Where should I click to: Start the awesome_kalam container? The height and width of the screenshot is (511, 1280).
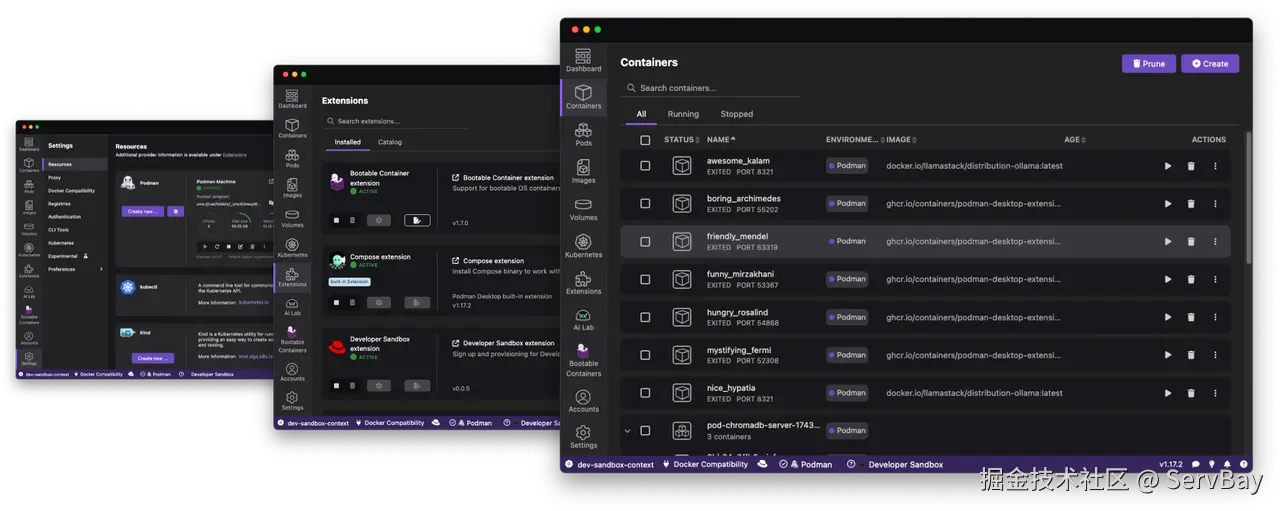1168,166
